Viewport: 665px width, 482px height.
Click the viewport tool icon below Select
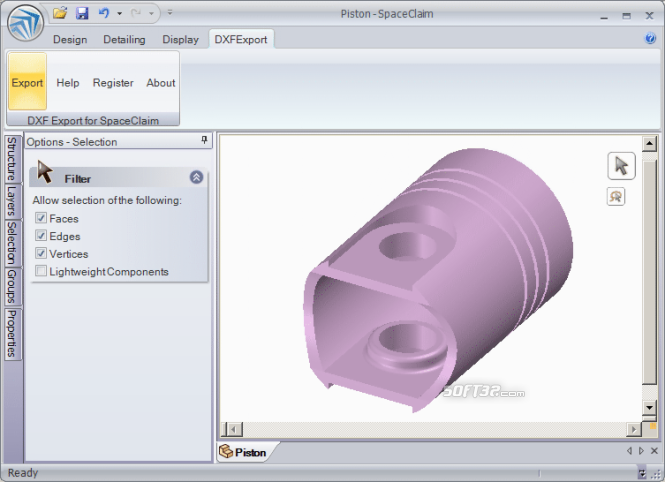[616, 197]
